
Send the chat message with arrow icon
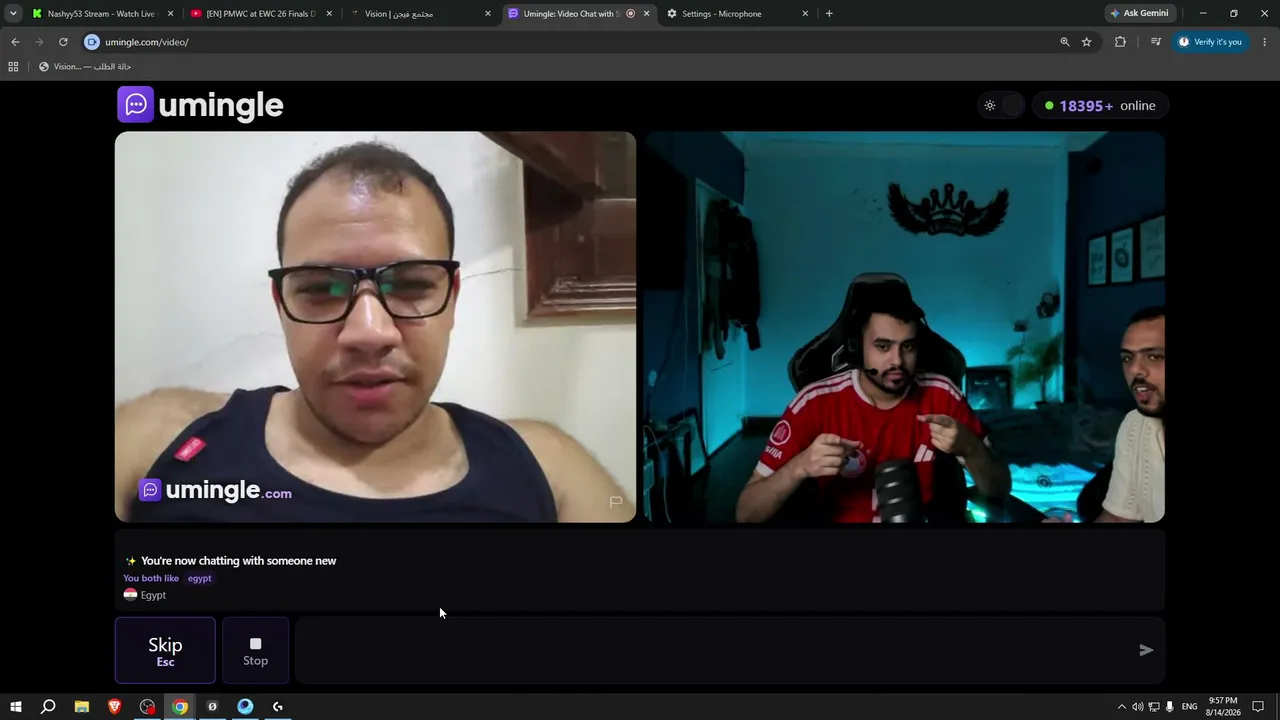[1146, 650]
